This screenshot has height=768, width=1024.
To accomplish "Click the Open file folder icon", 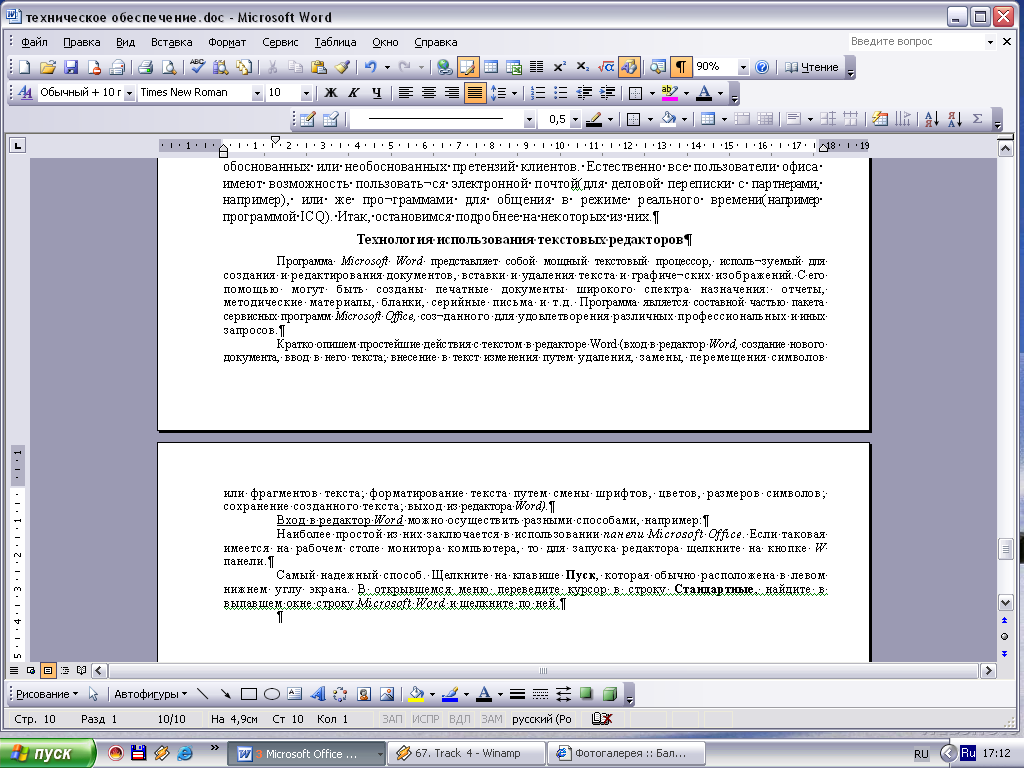I will pyautogui.click(x=47, y=67).
